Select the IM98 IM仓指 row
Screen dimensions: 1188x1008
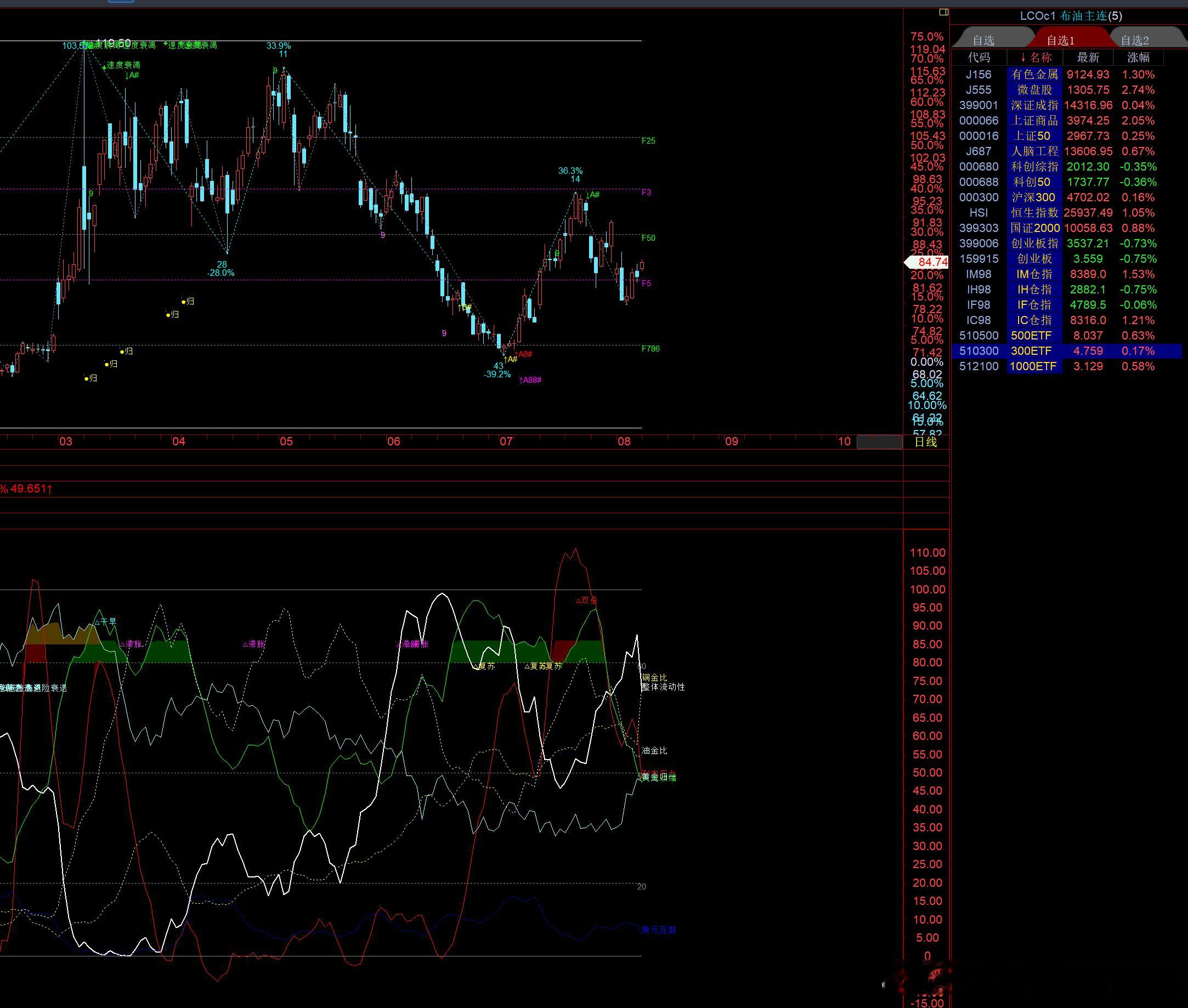tap(1066, 274)
